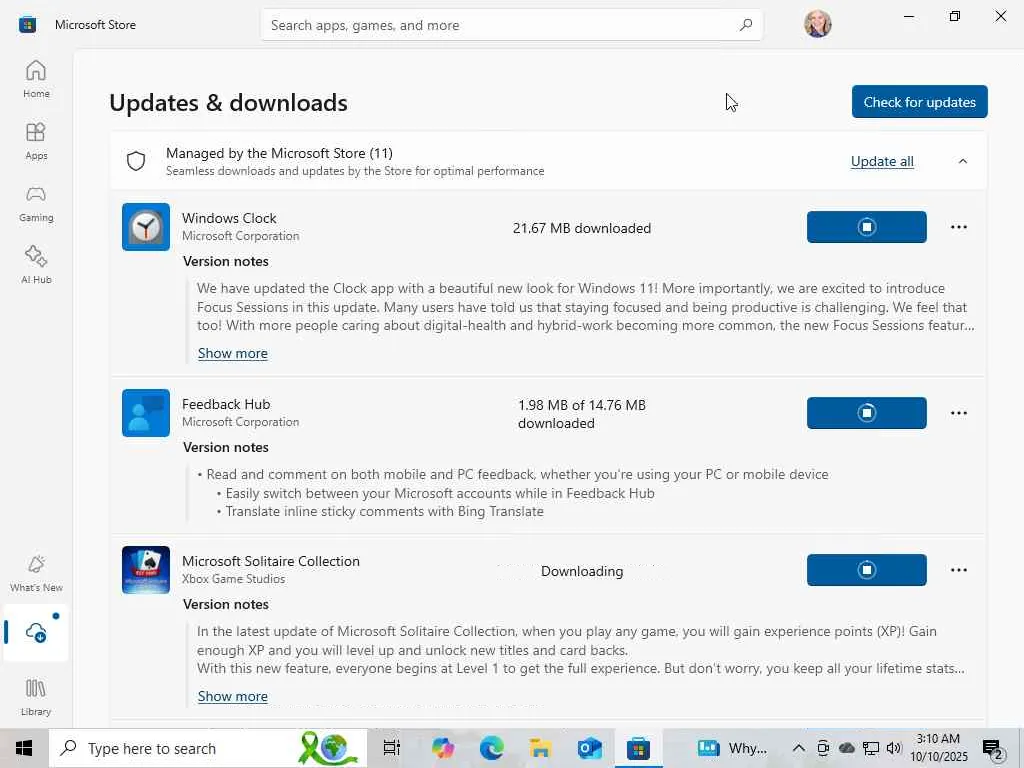Open more options for Solitaire Collection

(x=959, y=569)
